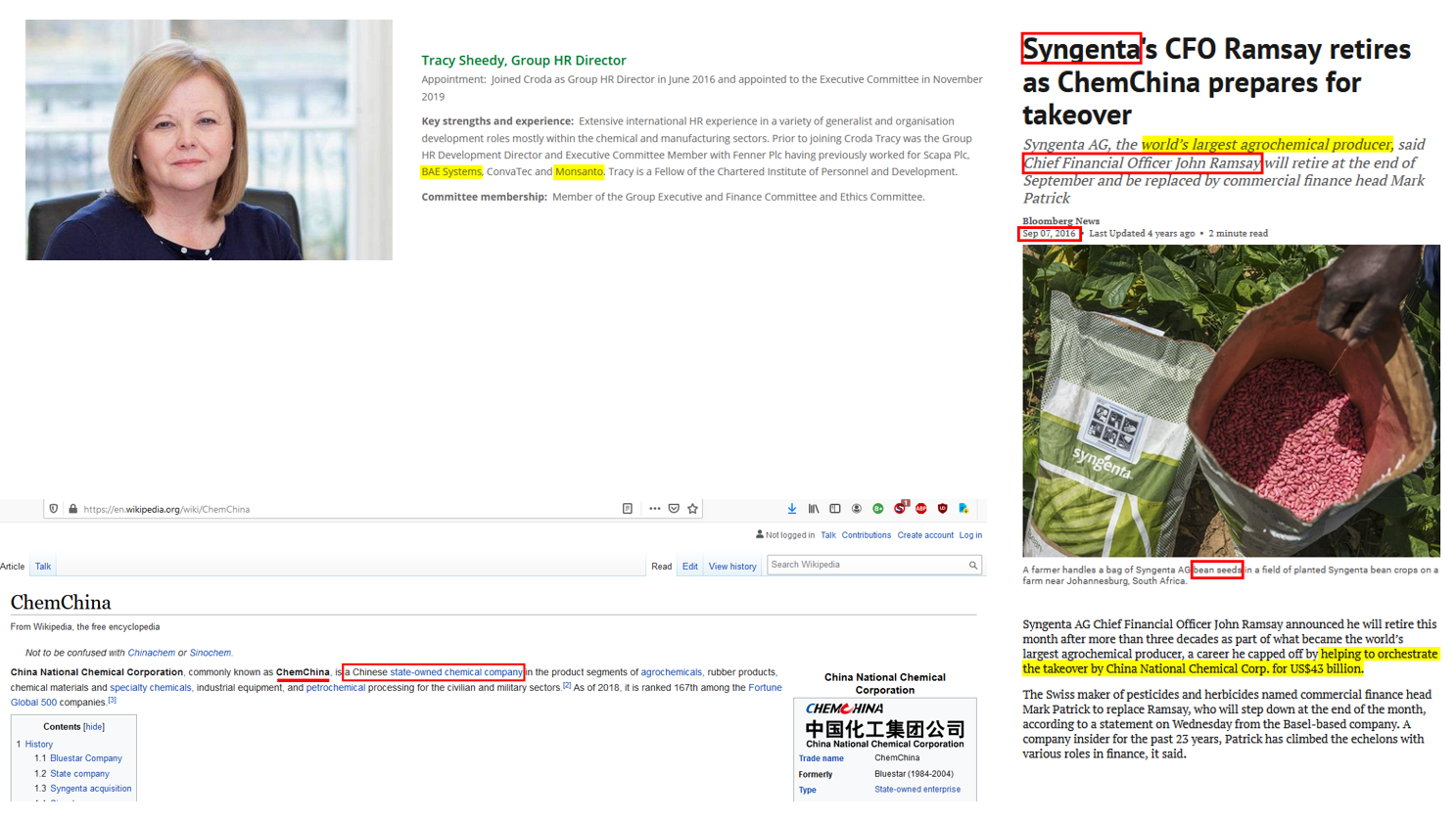The height and width of the screenshot is (822, 1456).
Task: Jump to 1.2 State company section
Action: tap(71, 774)
